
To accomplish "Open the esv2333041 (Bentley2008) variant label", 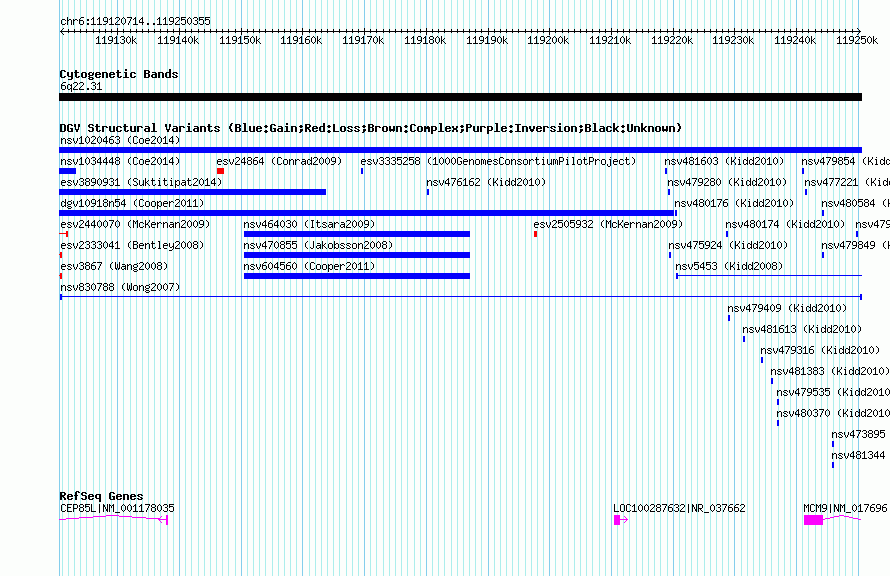I will click(132, 245).
